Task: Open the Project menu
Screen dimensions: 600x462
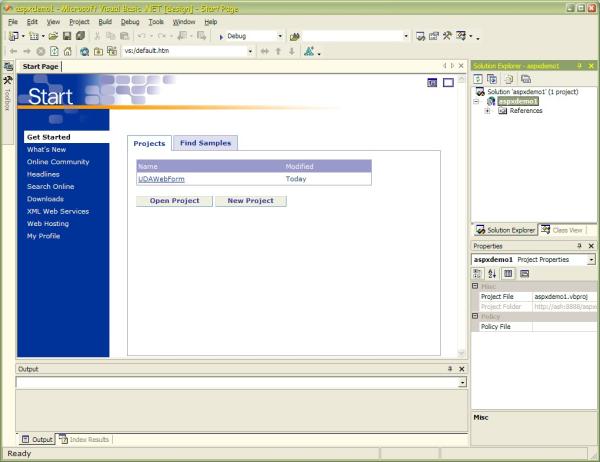Action: 79,22
